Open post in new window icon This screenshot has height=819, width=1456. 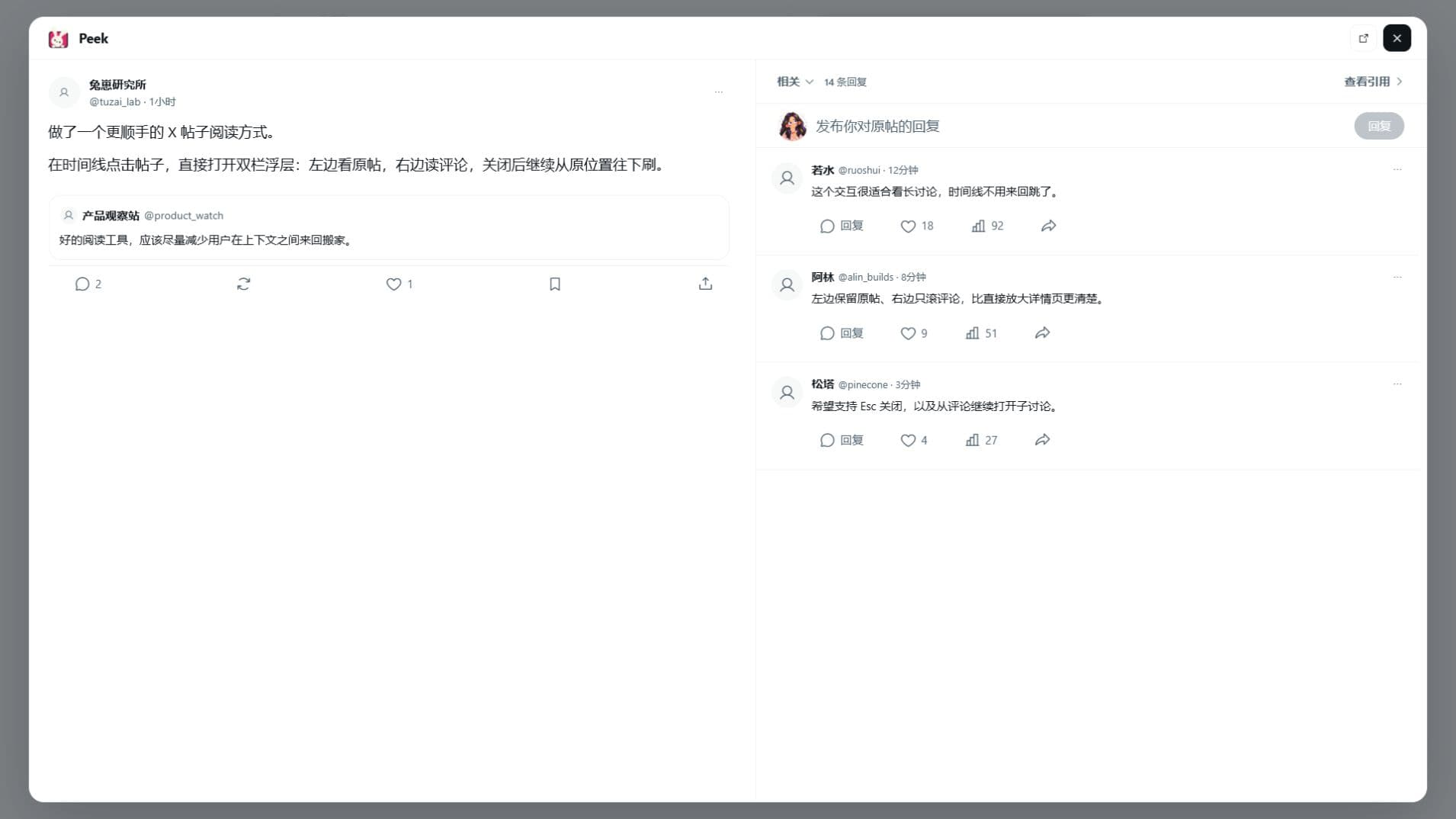point(1363,38)
